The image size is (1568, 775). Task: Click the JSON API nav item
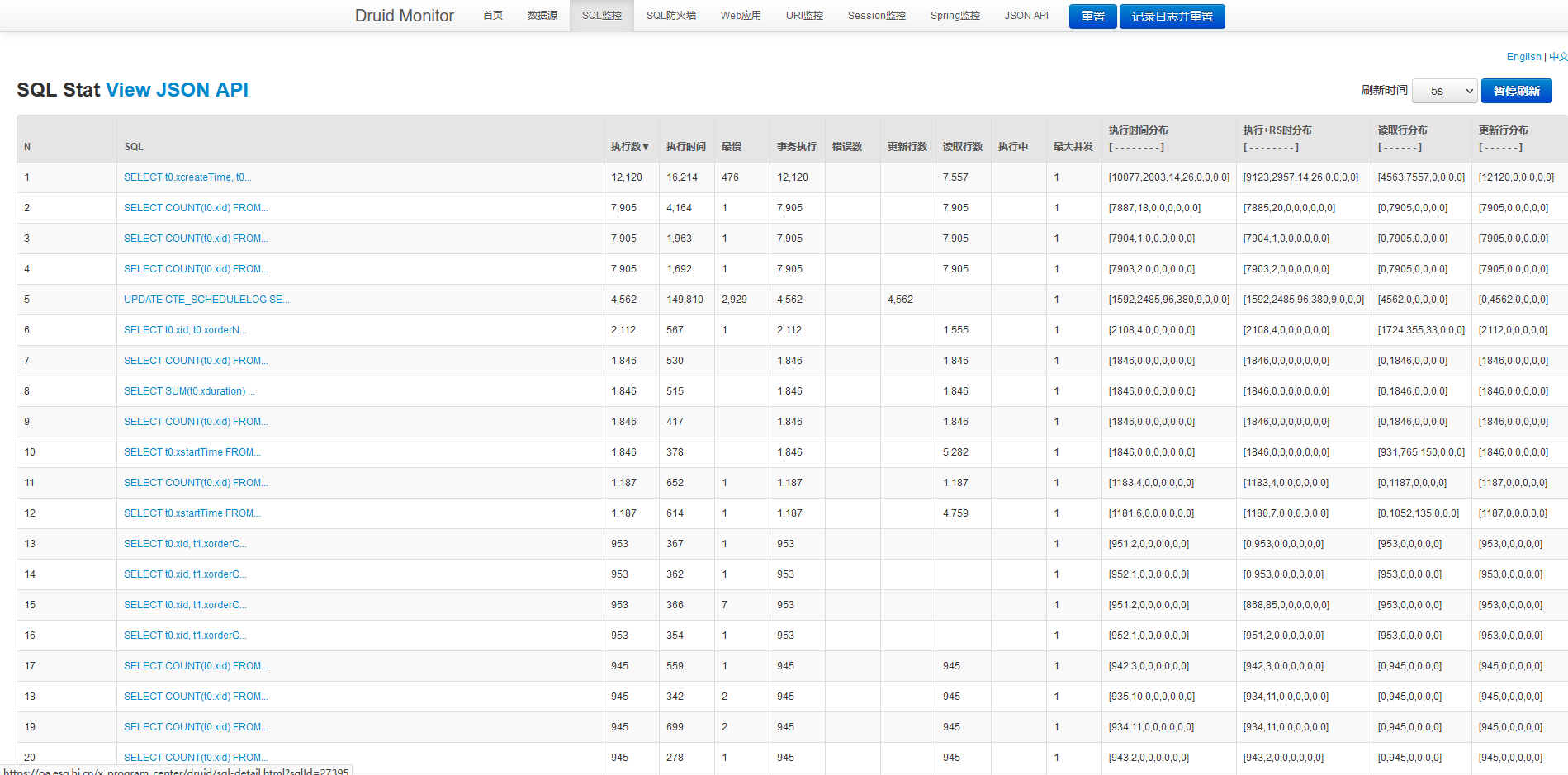coord(1026,16)
